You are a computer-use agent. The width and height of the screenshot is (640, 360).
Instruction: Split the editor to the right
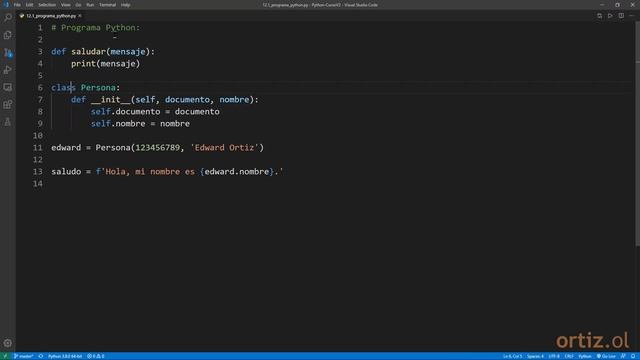click(621, 16)
